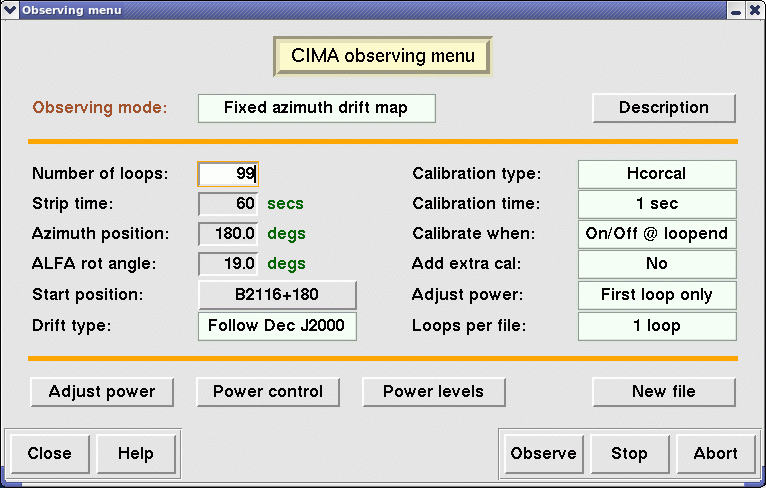Focus the Strip time input field
This screenshot has width=766, height=488.
[x=228, y=204]
